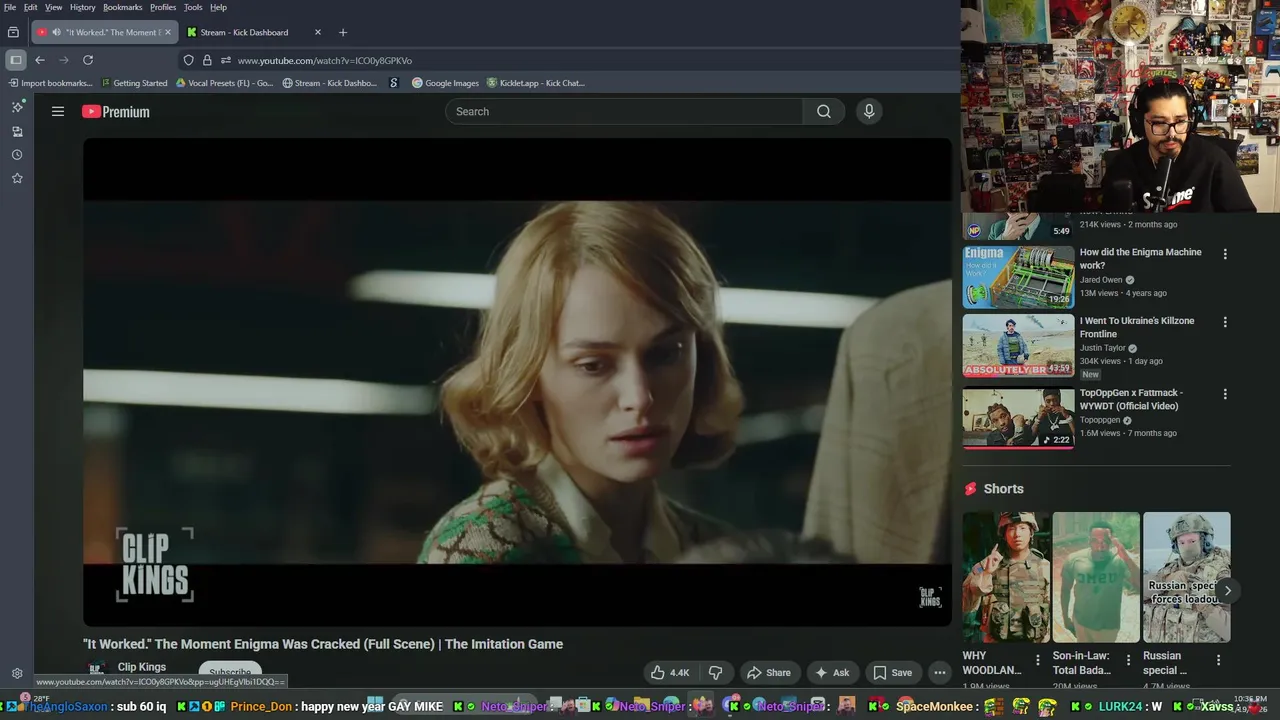Open the Ask AI button
Image resolution: width=1280 pixels, height=720 pixels.
click(x=832, y=673)
